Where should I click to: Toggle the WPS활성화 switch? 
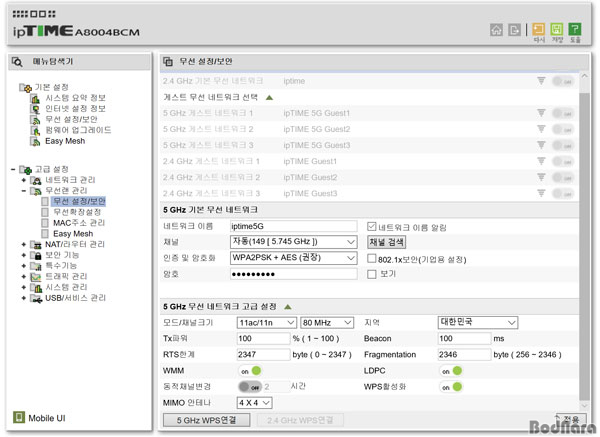point(451,387)
